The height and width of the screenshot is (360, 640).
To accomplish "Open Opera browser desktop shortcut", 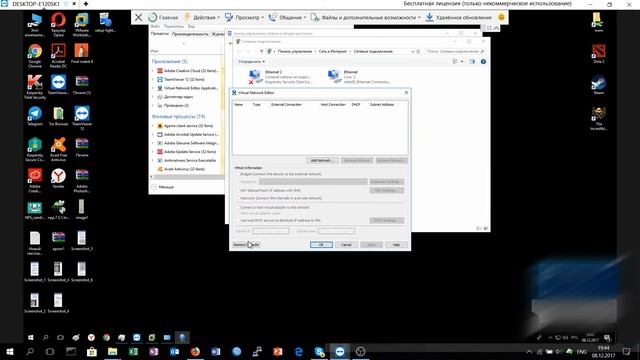I will point(58,24).
